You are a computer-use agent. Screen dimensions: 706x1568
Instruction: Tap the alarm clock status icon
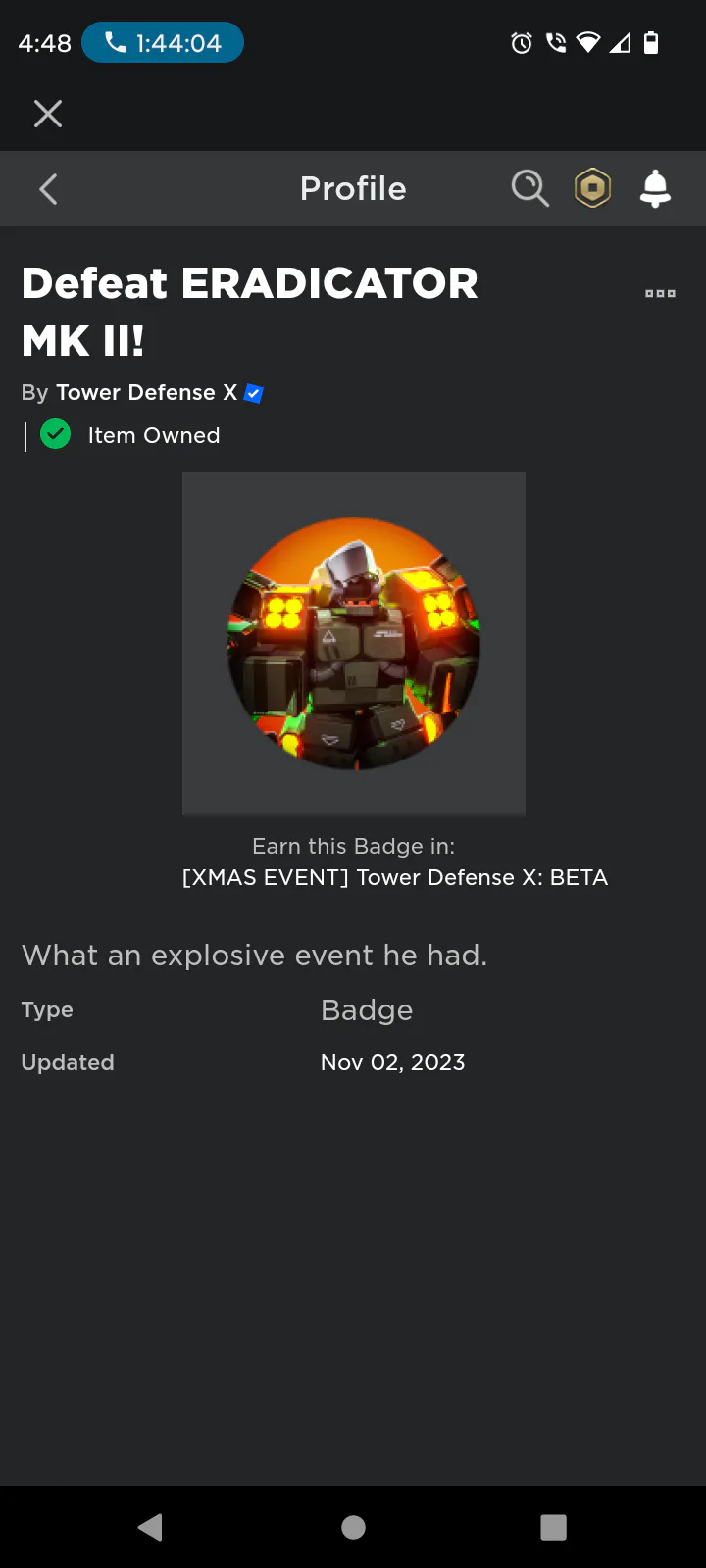[522, 43]
